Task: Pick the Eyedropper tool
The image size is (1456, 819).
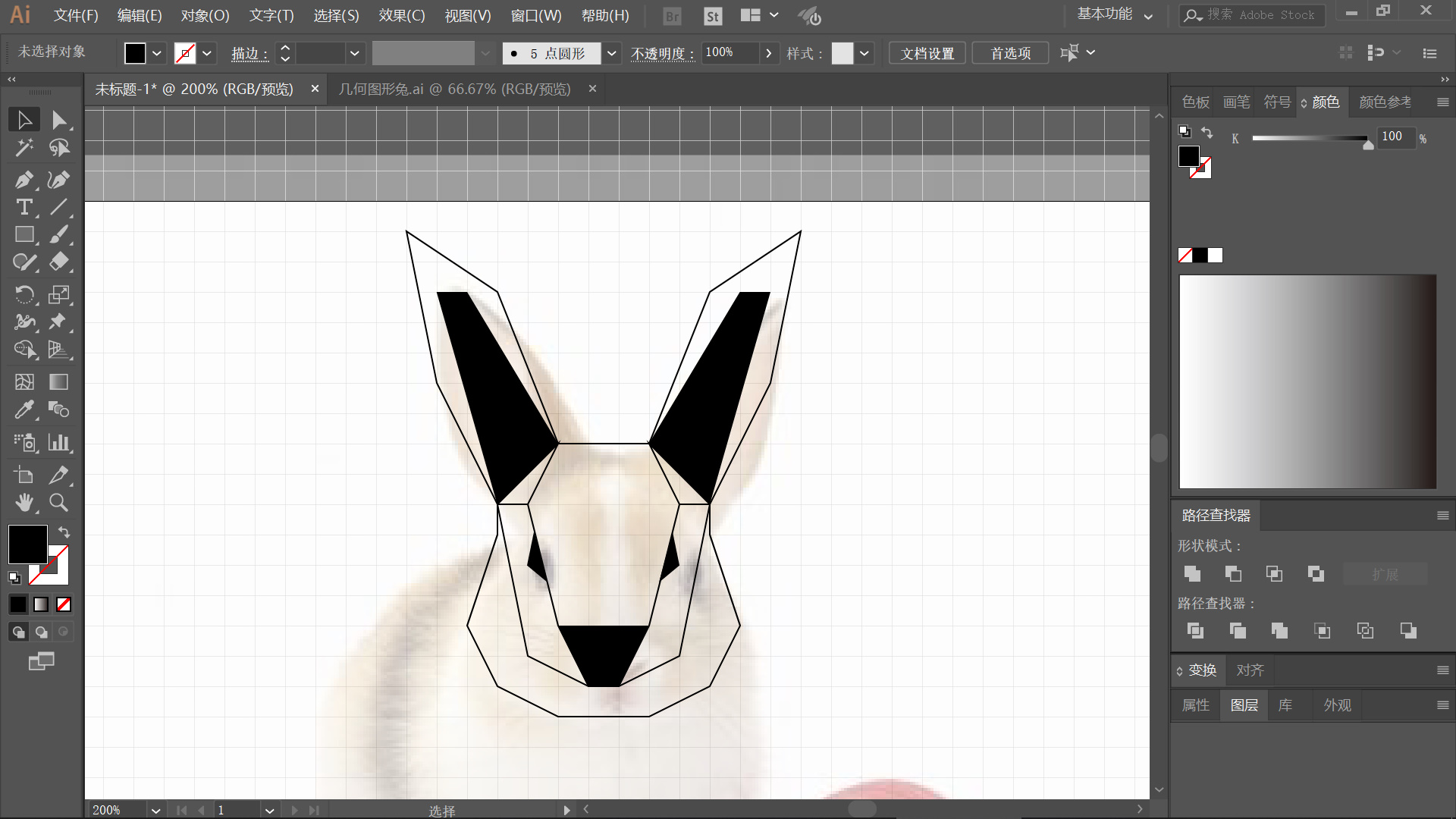Action: click(24, 410)
